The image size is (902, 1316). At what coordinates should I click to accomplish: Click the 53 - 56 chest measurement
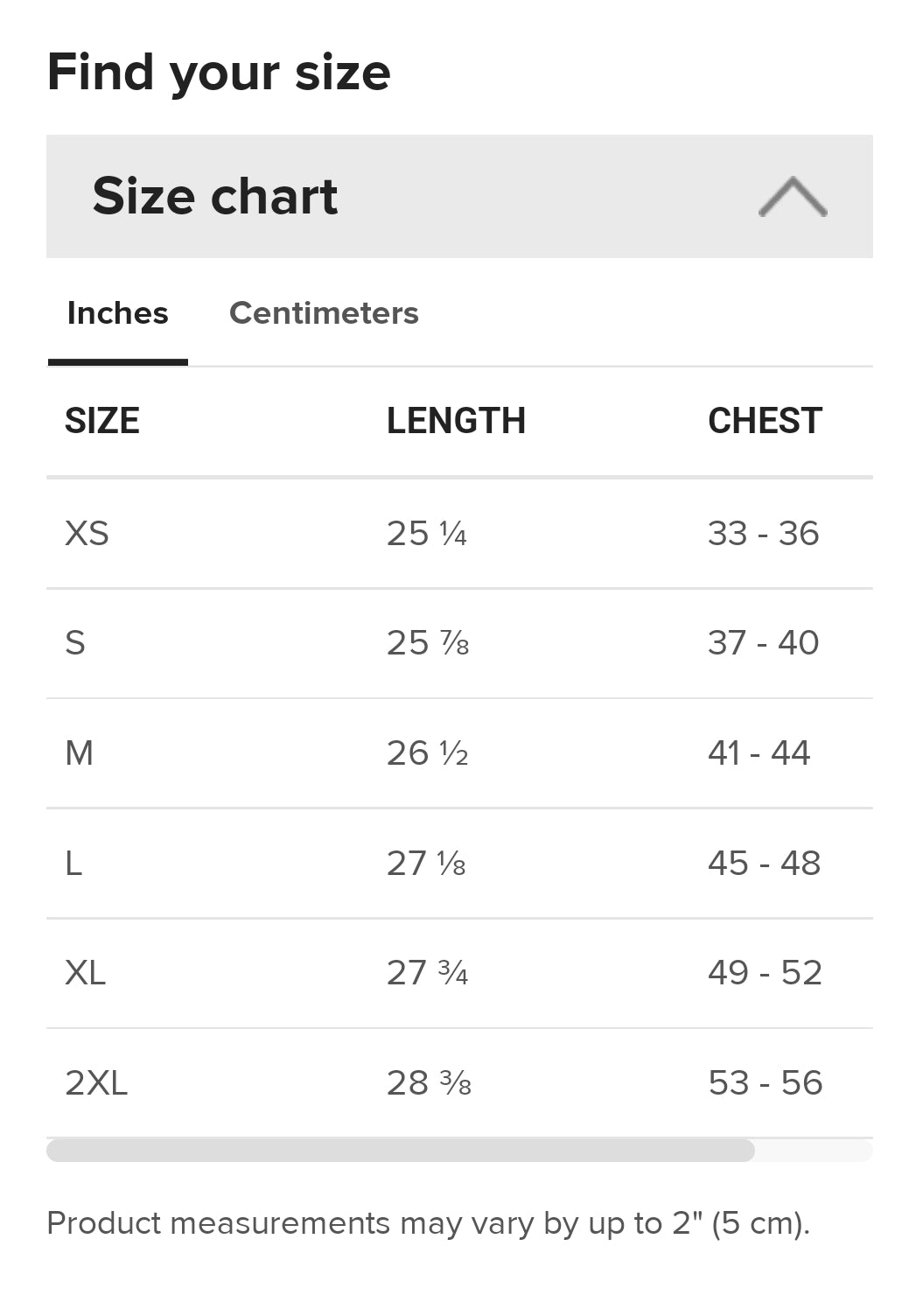point(766,1083)
